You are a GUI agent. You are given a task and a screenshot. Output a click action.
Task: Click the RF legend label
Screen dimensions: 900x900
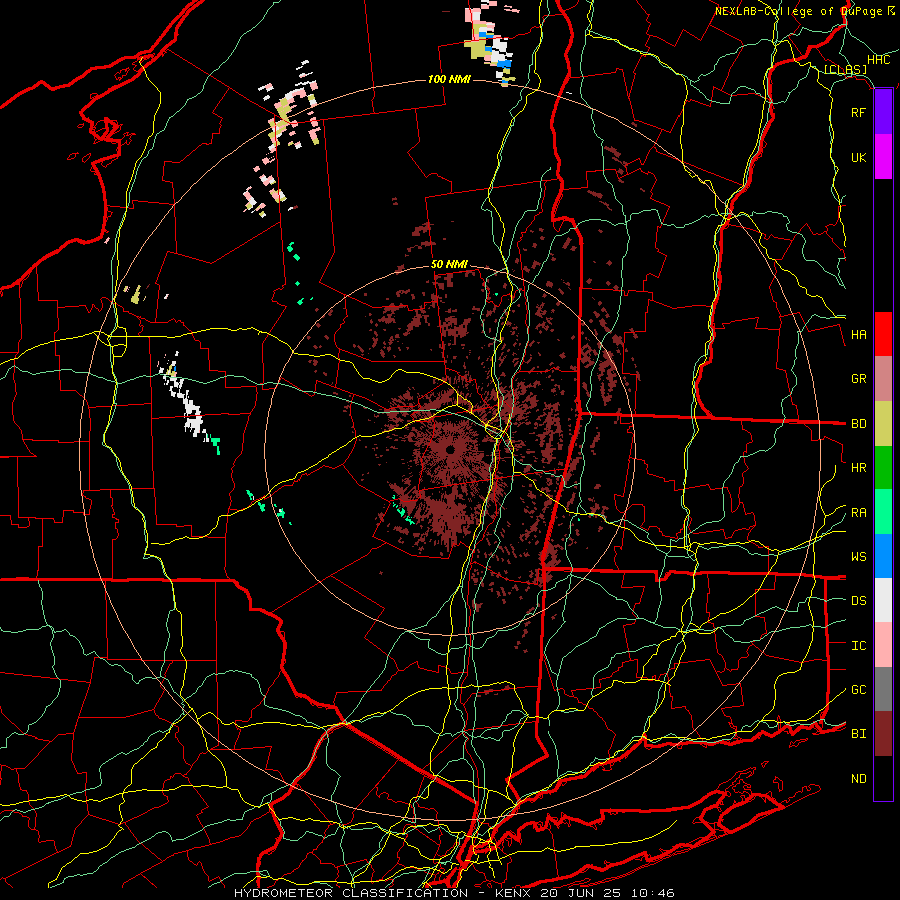[858, 112]
